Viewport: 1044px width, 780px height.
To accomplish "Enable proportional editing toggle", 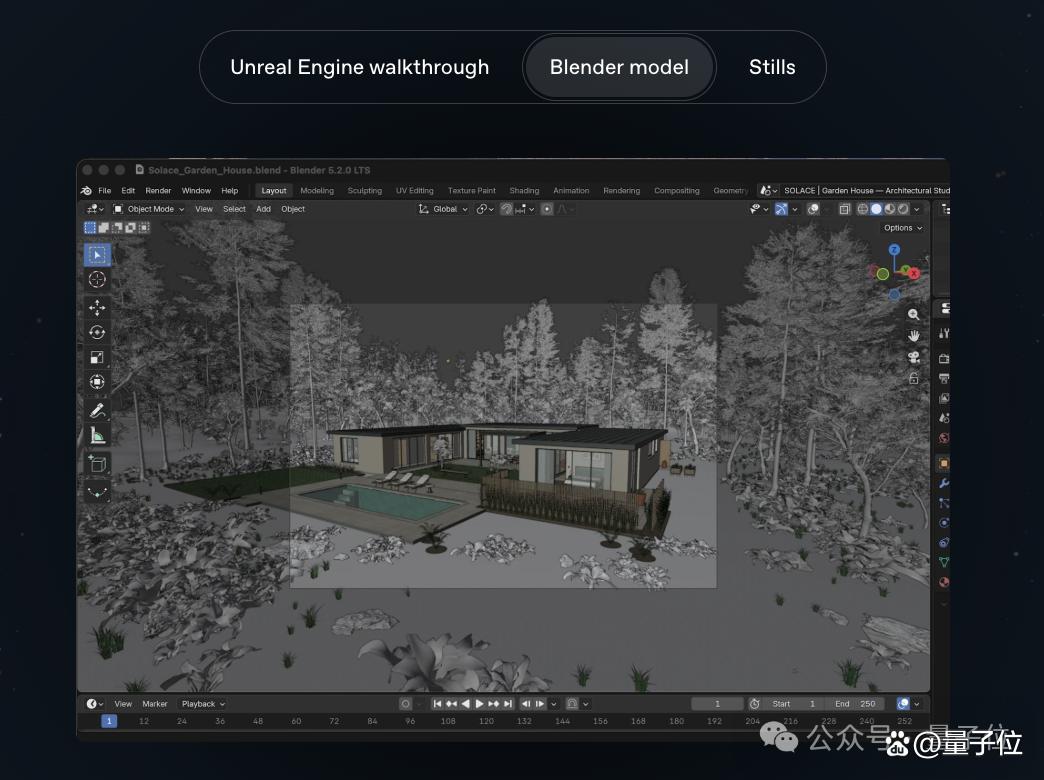I will point(547,209).
